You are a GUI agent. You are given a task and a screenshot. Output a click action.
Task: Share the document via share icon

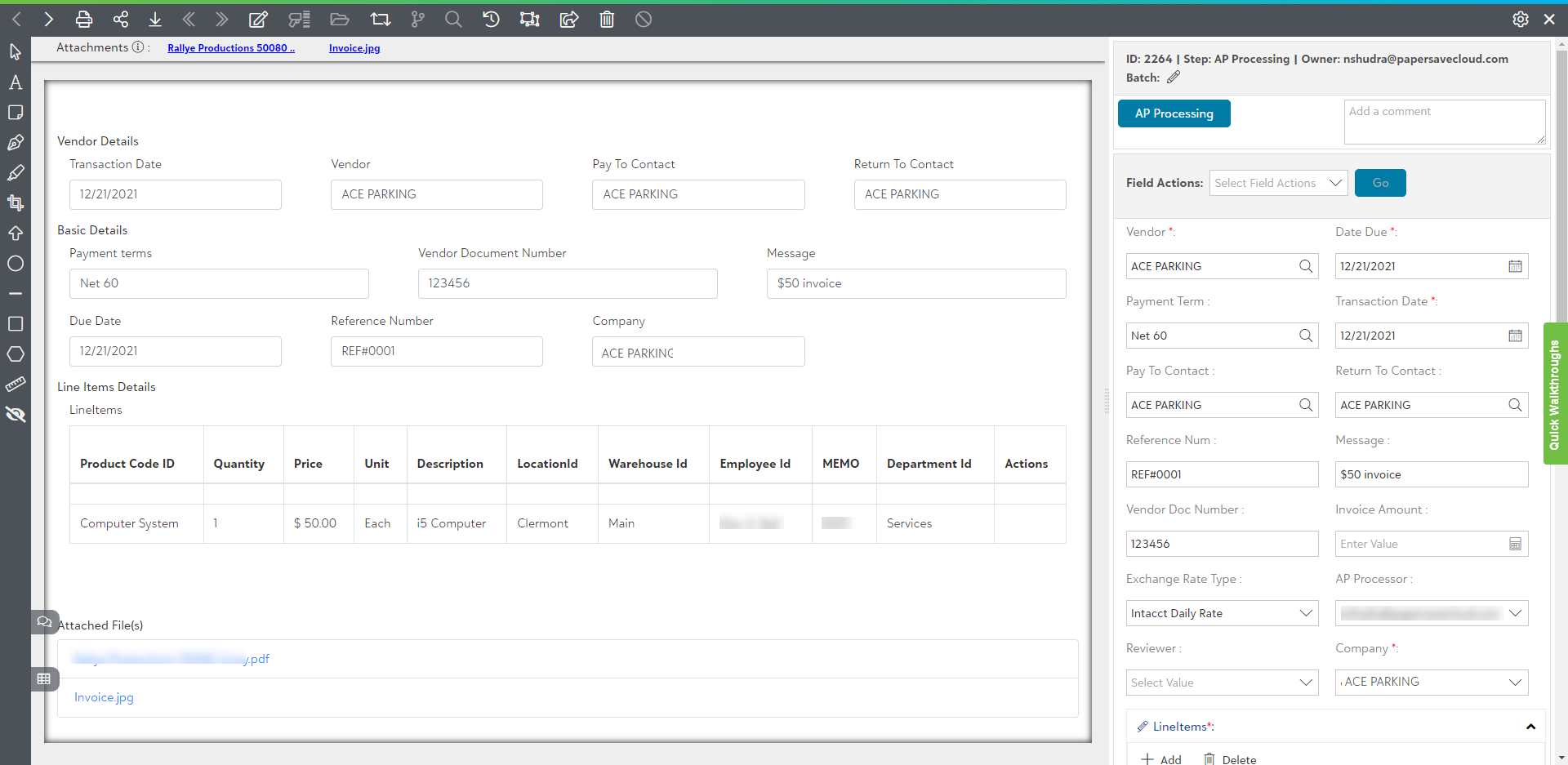tap(121, 19)
